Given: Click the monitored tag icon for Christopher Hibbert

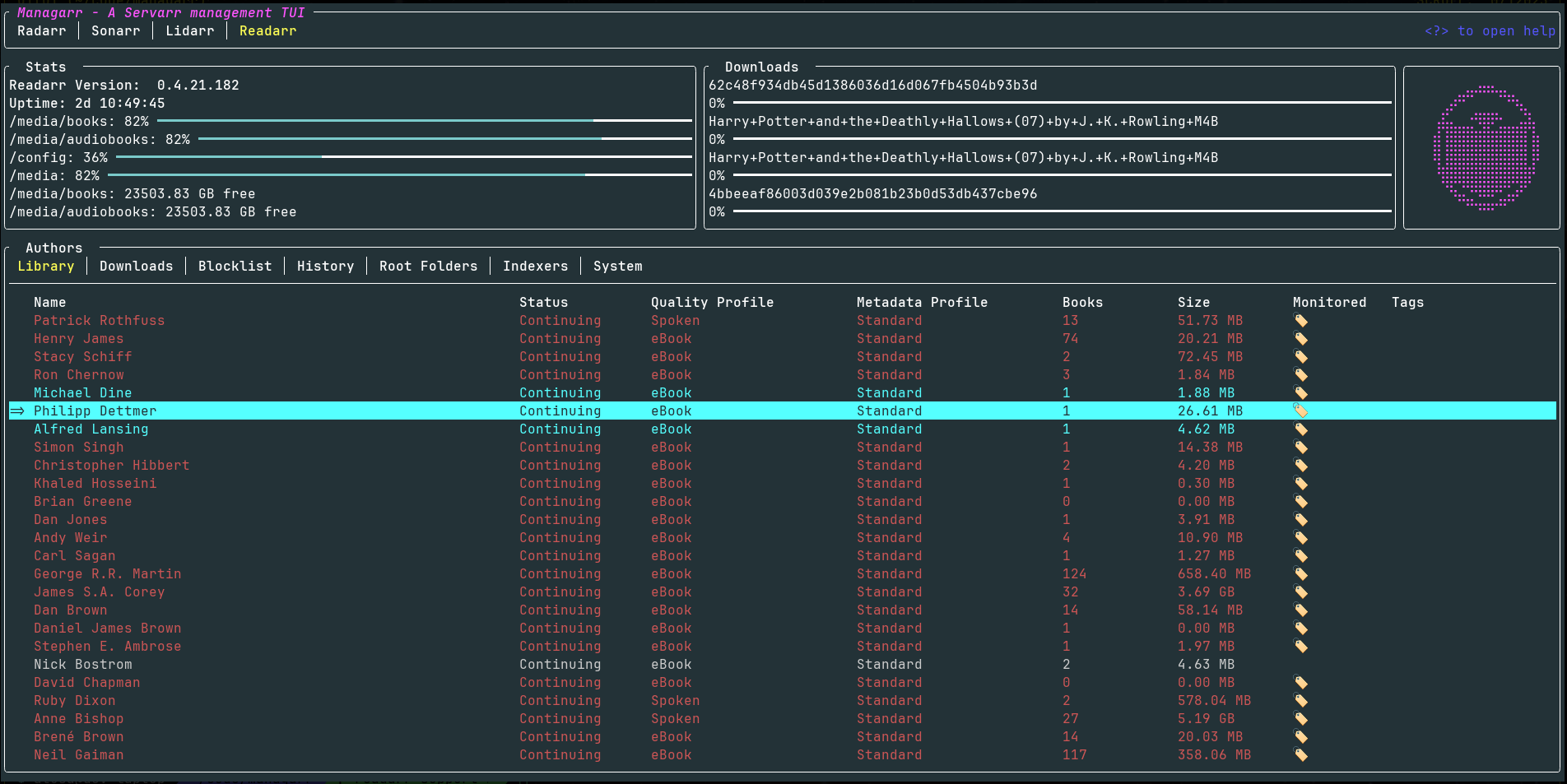Looking at the screenshot, I should [x=1300, y=466].
